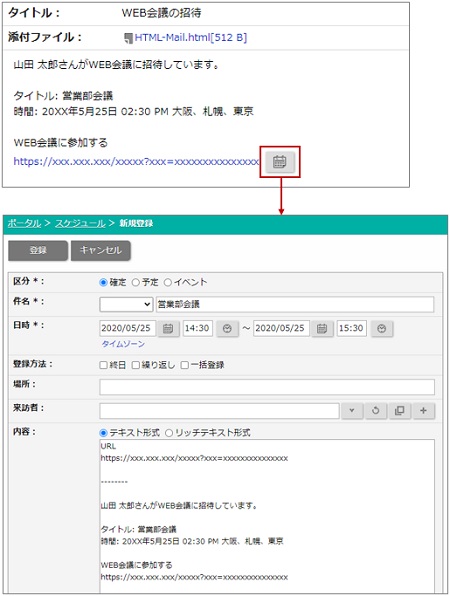
Task: Click the plus icon to add visitor
Action: pyautogui.click(x=423, y=411)
